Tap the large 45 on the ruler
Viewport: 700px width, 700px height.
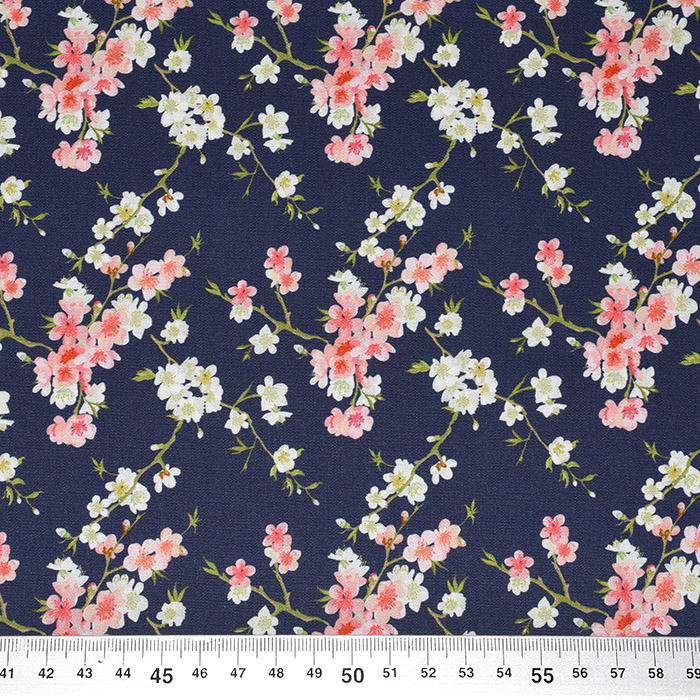click(x=161, y=676)
